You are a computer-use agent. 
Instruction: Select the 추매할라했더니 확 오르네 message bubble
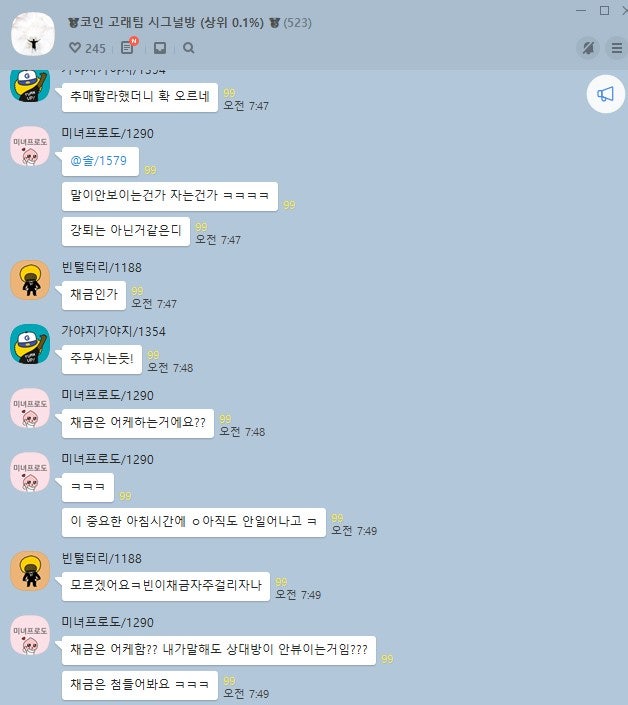click(140, 97)
